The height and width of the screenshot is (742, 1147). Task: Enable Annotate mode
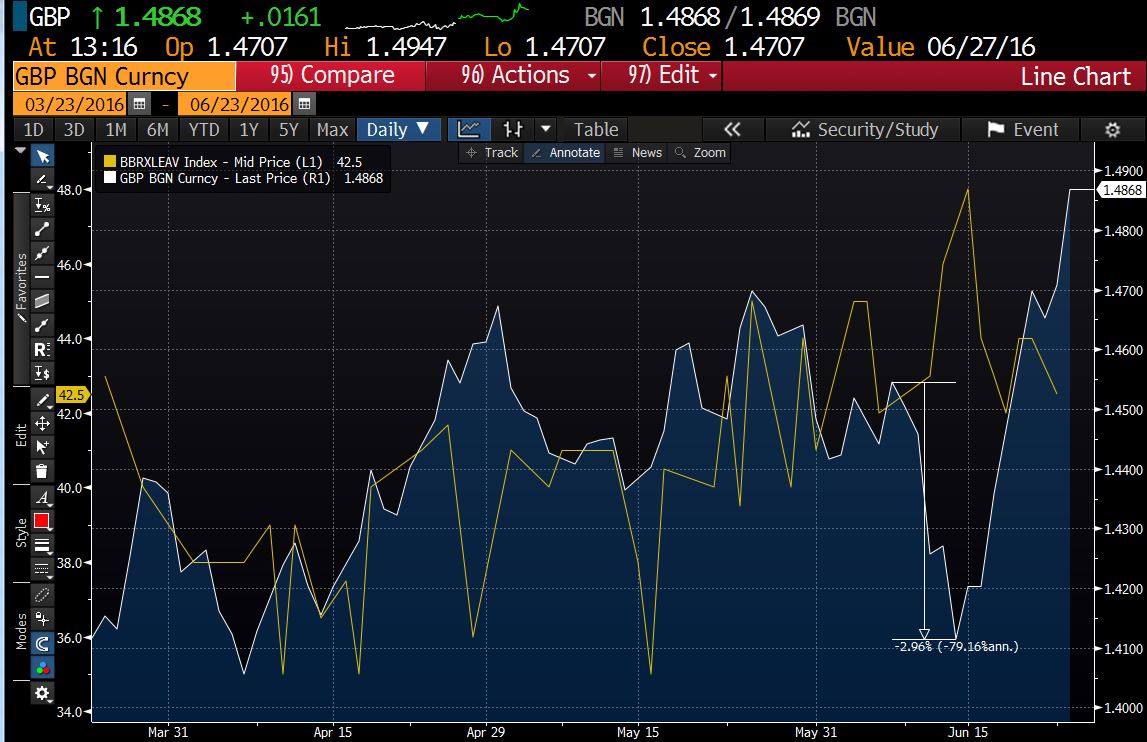(565, 152)
